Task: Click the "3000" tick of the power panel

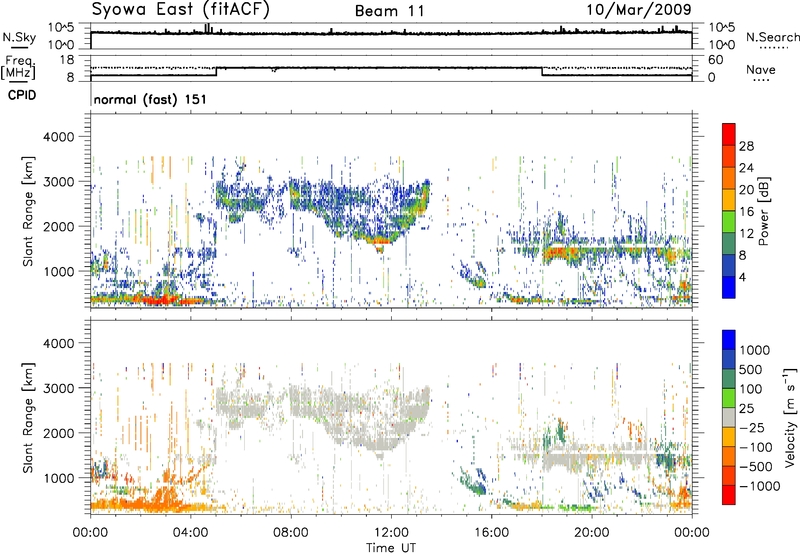Action: pos(59,182)
